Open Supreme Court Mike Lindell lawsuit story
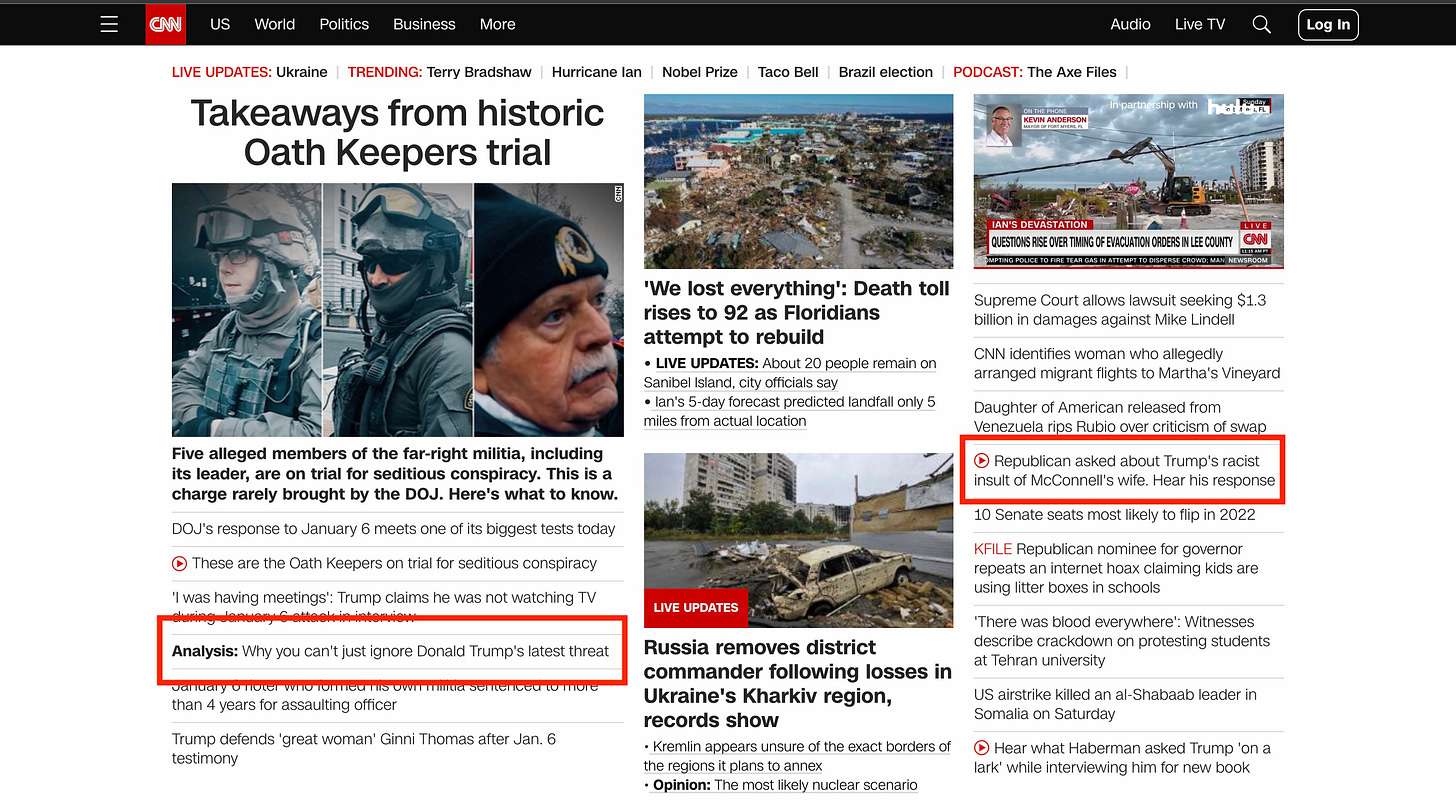This screenshot has height=802, width=1456. pyautogui.click(x=1120, y=310)
